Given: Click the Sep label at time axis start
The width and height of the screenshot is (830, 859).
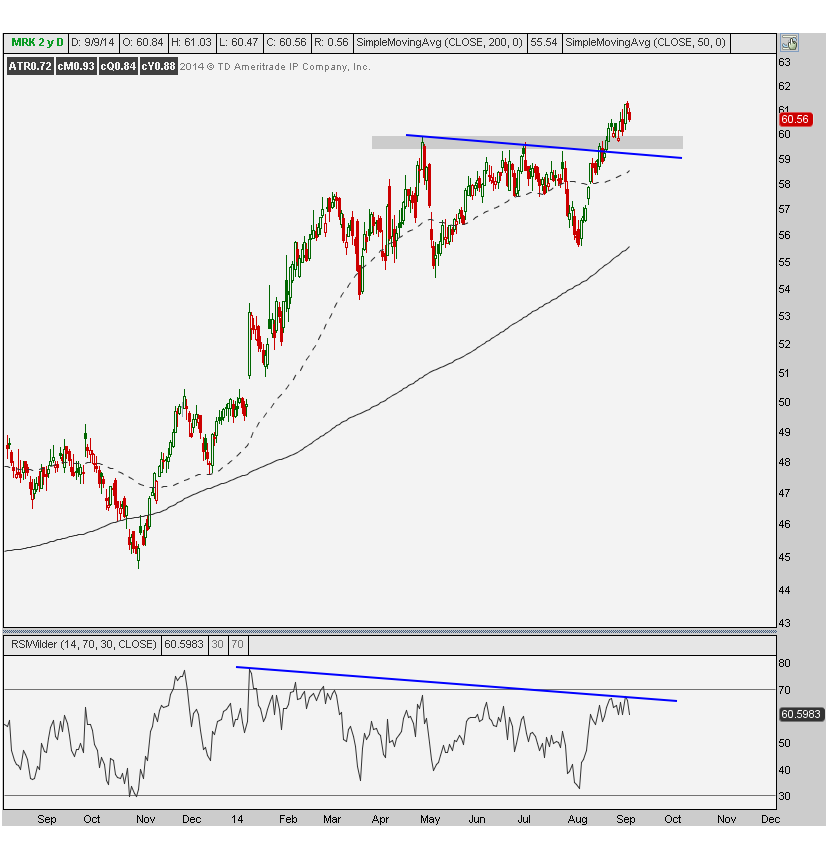Looking at the screenshot, I should point(47,819).
